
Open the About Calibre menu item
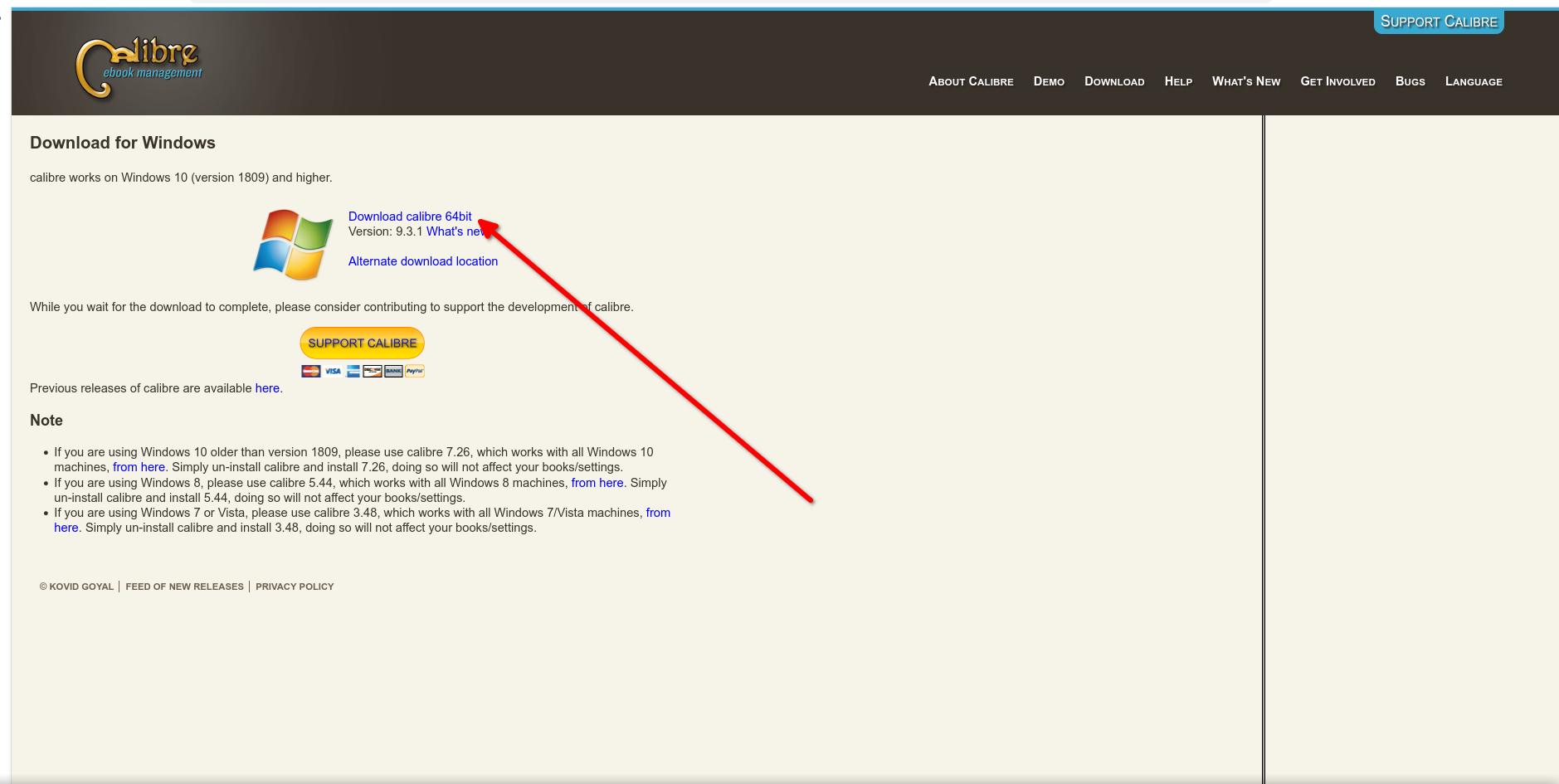point(971,81)
